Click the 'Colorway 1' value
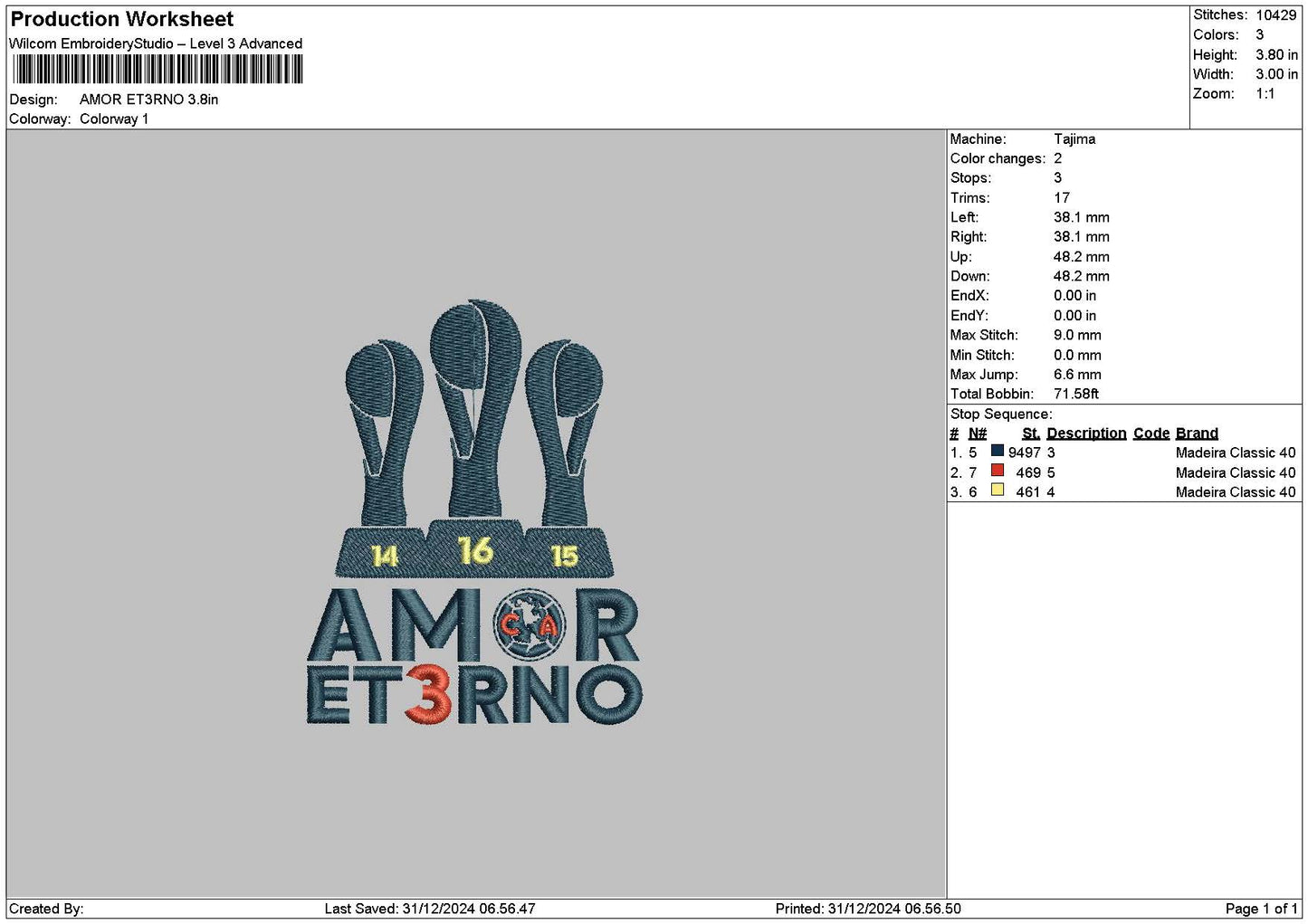1308x924 pixels. 114,119
